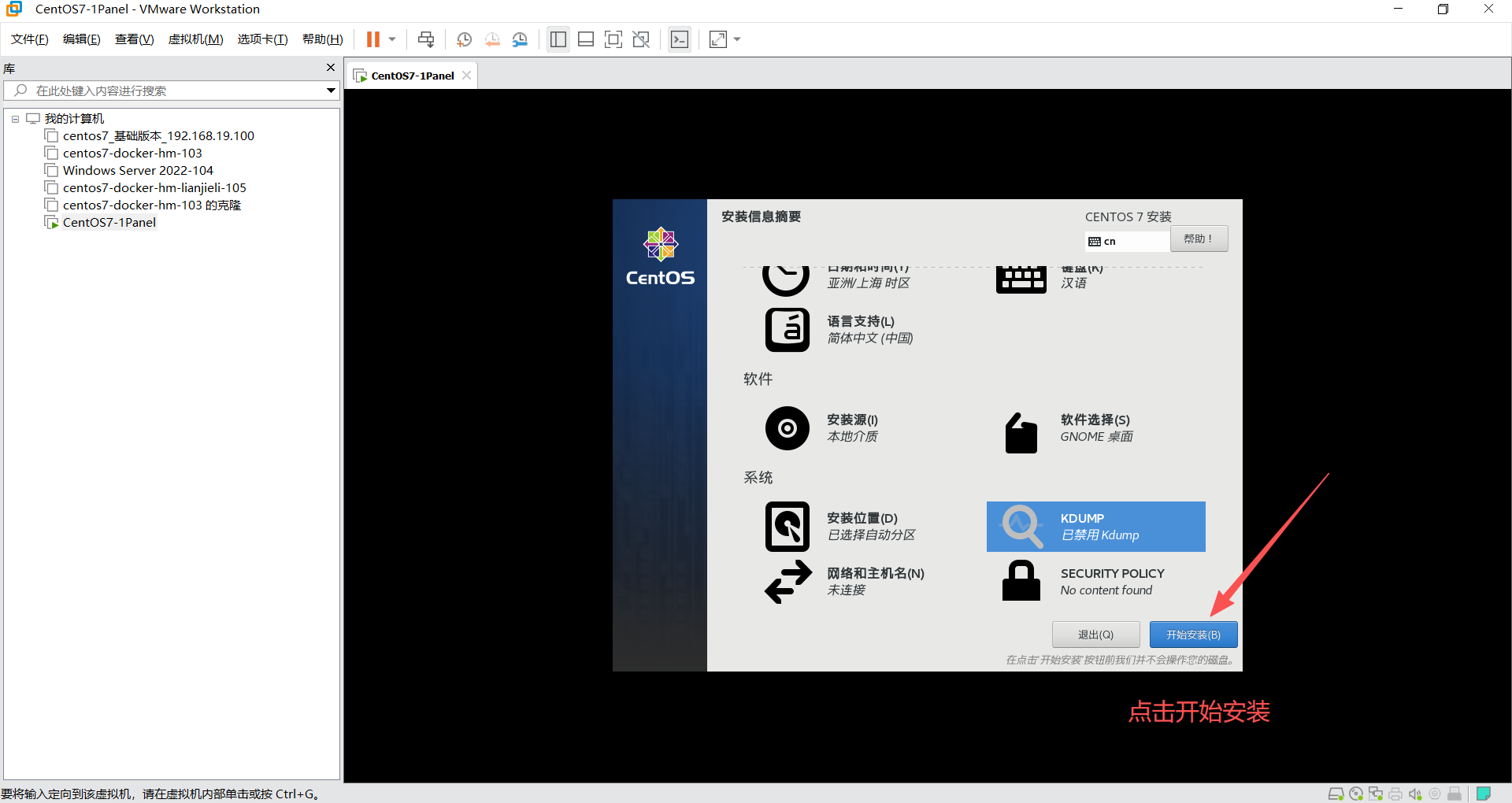
Task: Open 安装源(I) disc icon
Action: point(787,428)
